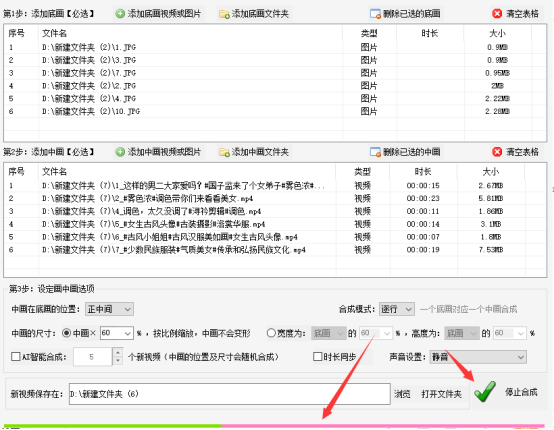Image resolution: width=554 pixels, height=430 pixels.
Task: Select background row D:\新建文件夹 (2)\2.JPG
Action: pos(275,86)
